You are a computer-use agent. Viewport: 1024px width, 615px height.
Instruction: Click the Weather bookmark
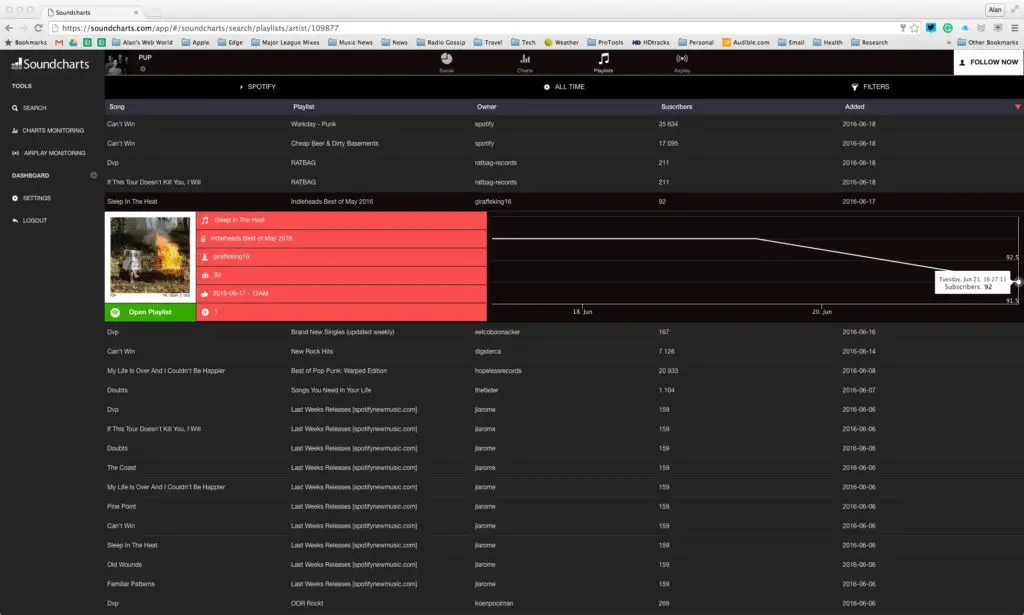[x=562, y=42]
